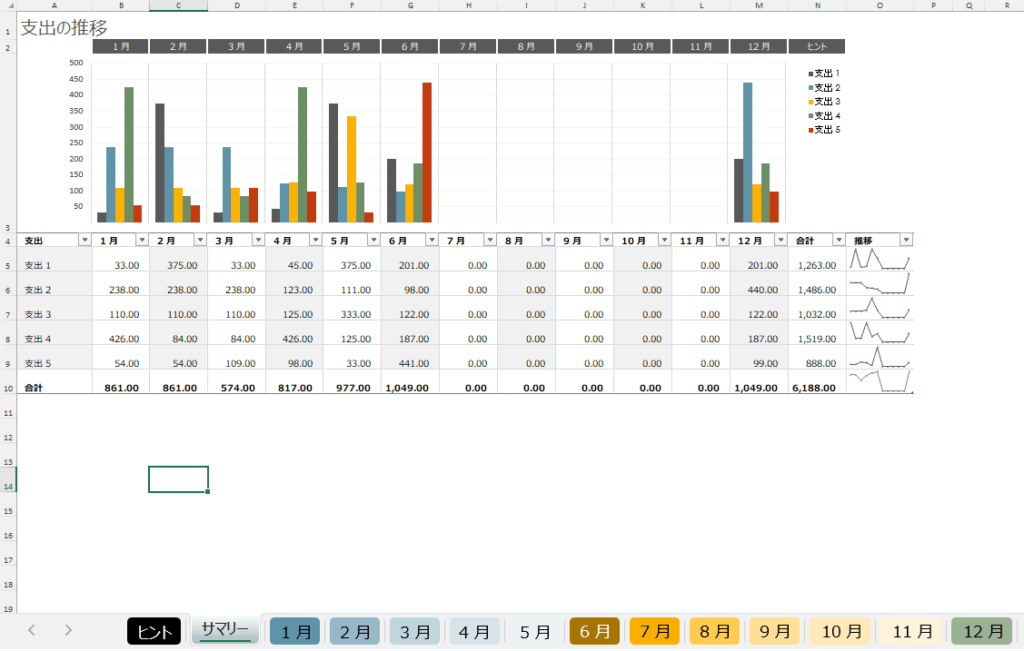1024x651 pixels.
Task: Select the bold 合計 row label
Action: [x=54, y=382]
